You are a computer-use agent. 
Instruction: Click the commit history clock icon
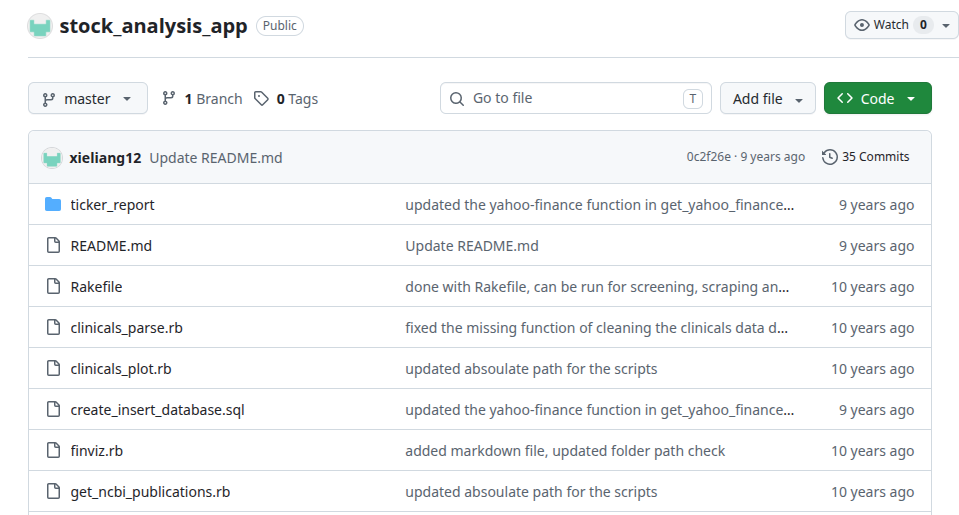[x=829, y=157]
